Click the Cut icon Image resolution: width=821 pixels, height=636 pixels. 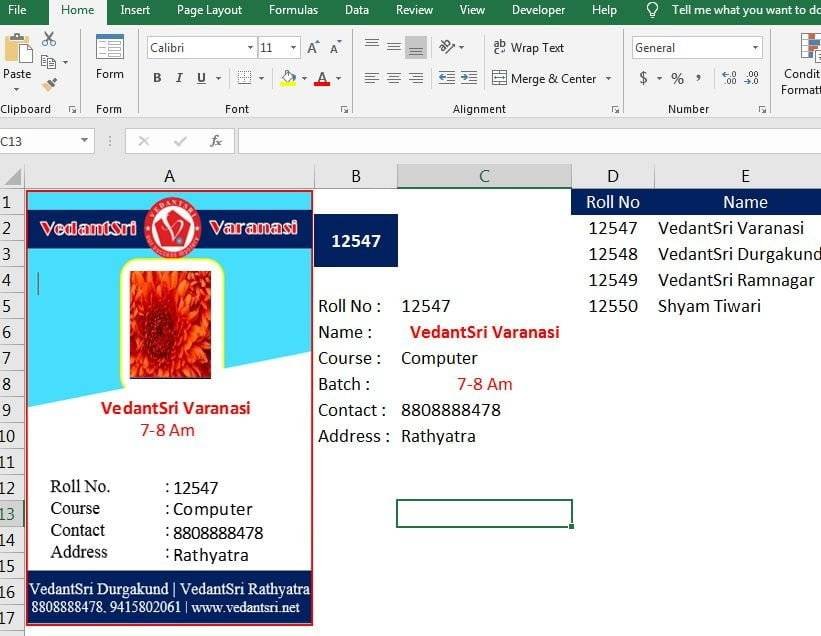pos(47,37)
